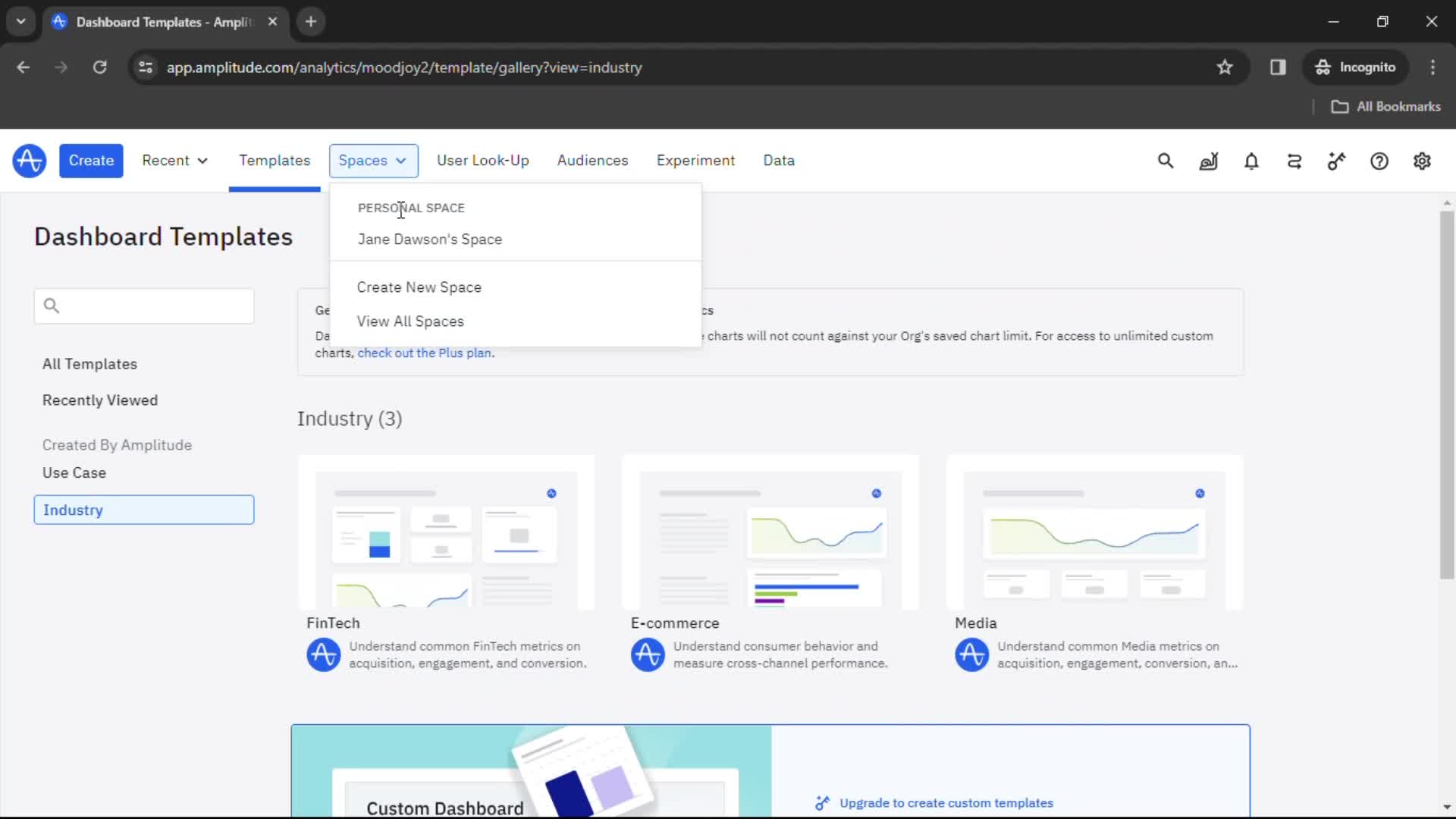Click the chart icon beside the search magnifier
The image size is (1456, 819).
click(1208, 161)
